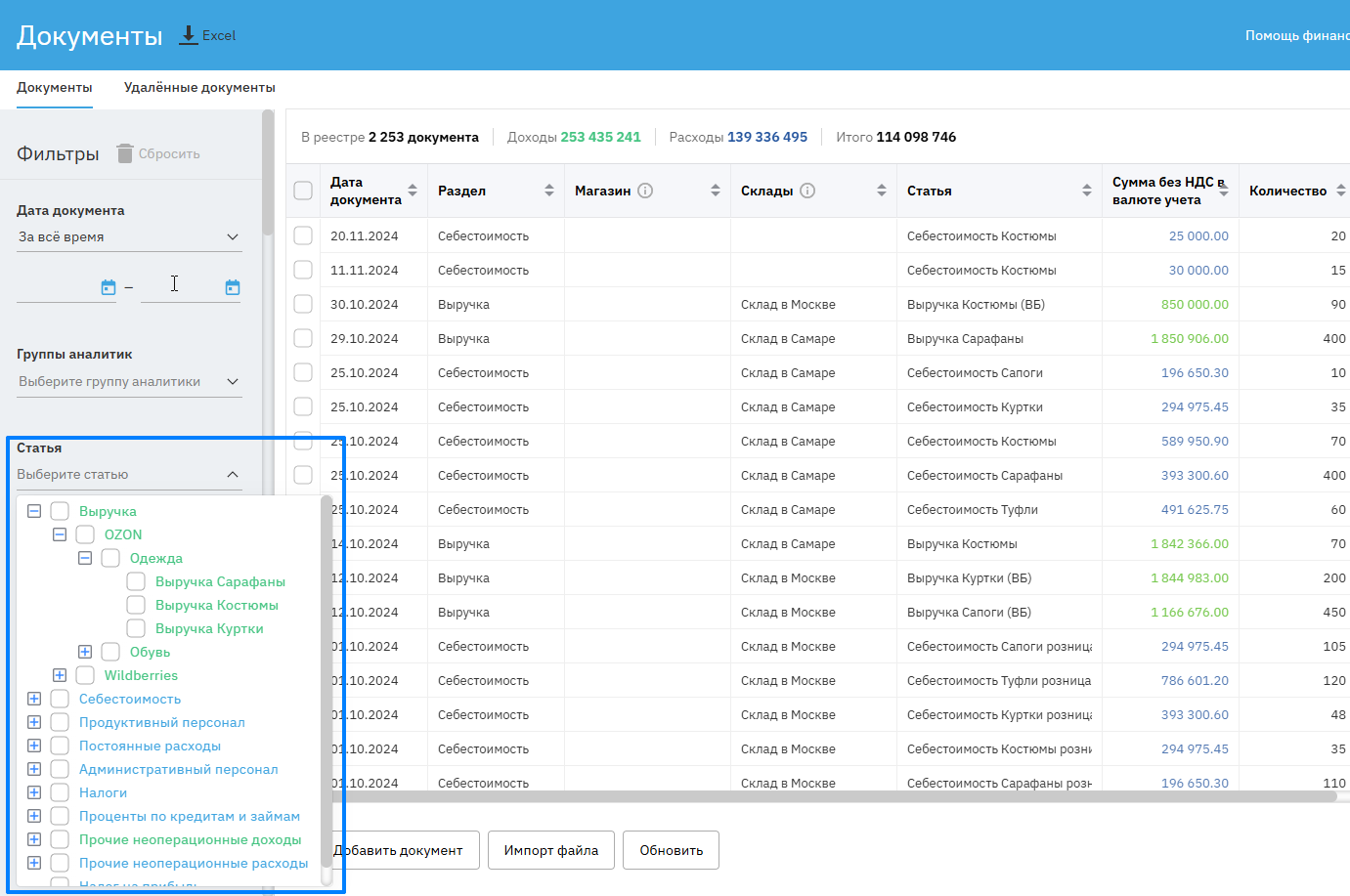Toggle the select-all checkbox in table header
Screen dimensions: 1350x896
[303, 191]
